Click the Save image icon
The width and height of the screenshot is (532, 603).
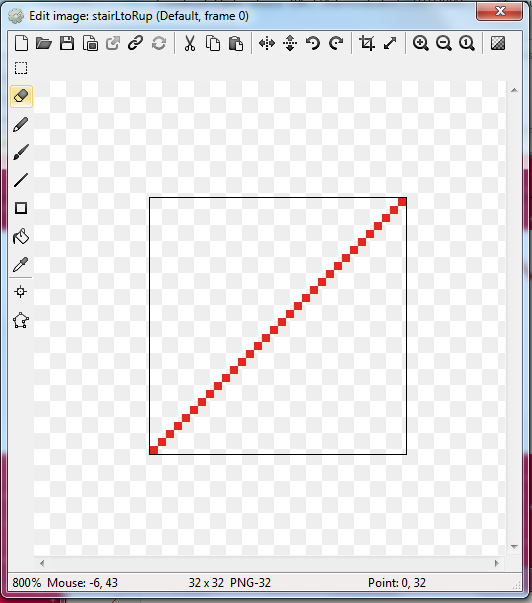(67, 43)
